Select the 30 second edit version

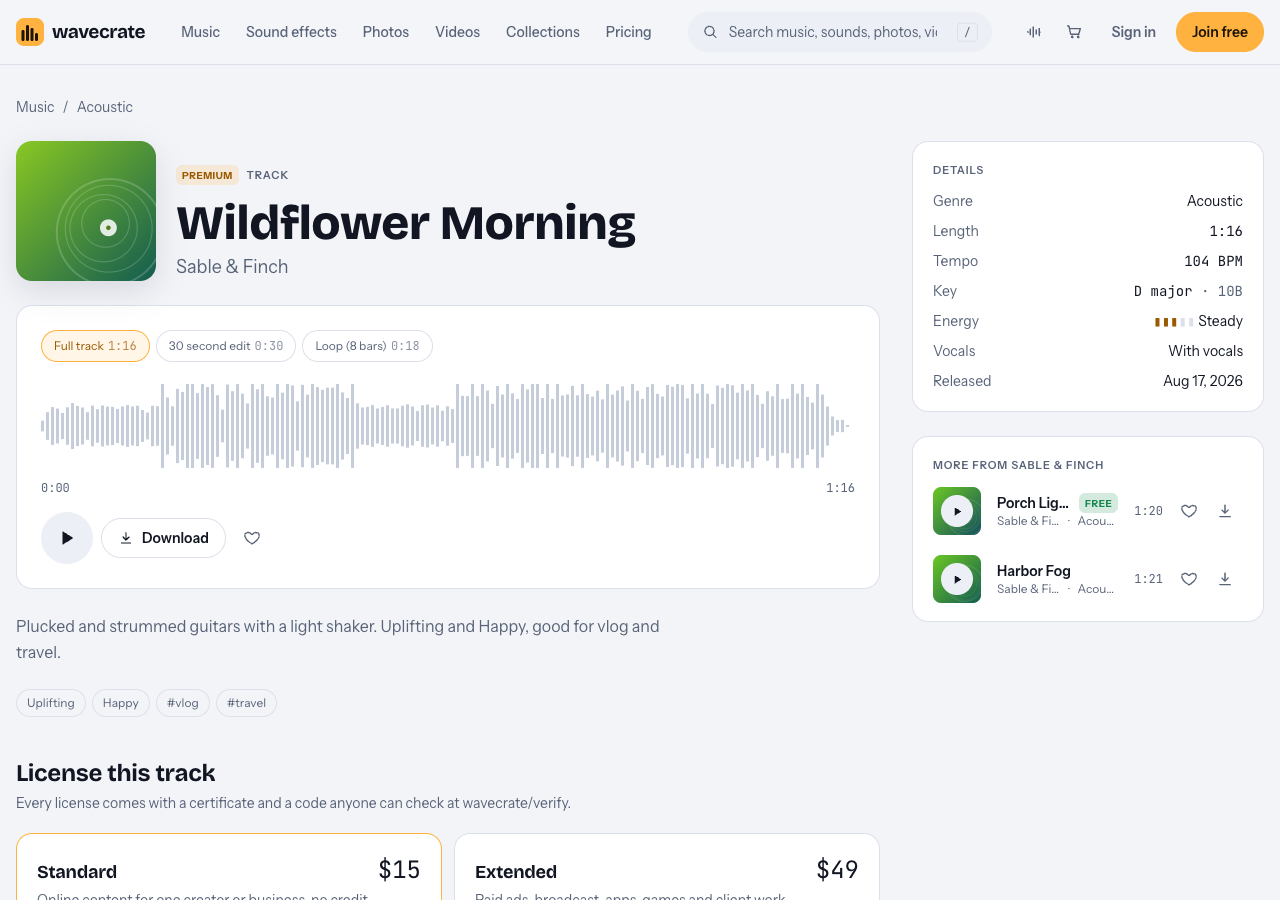pos(226,346)
